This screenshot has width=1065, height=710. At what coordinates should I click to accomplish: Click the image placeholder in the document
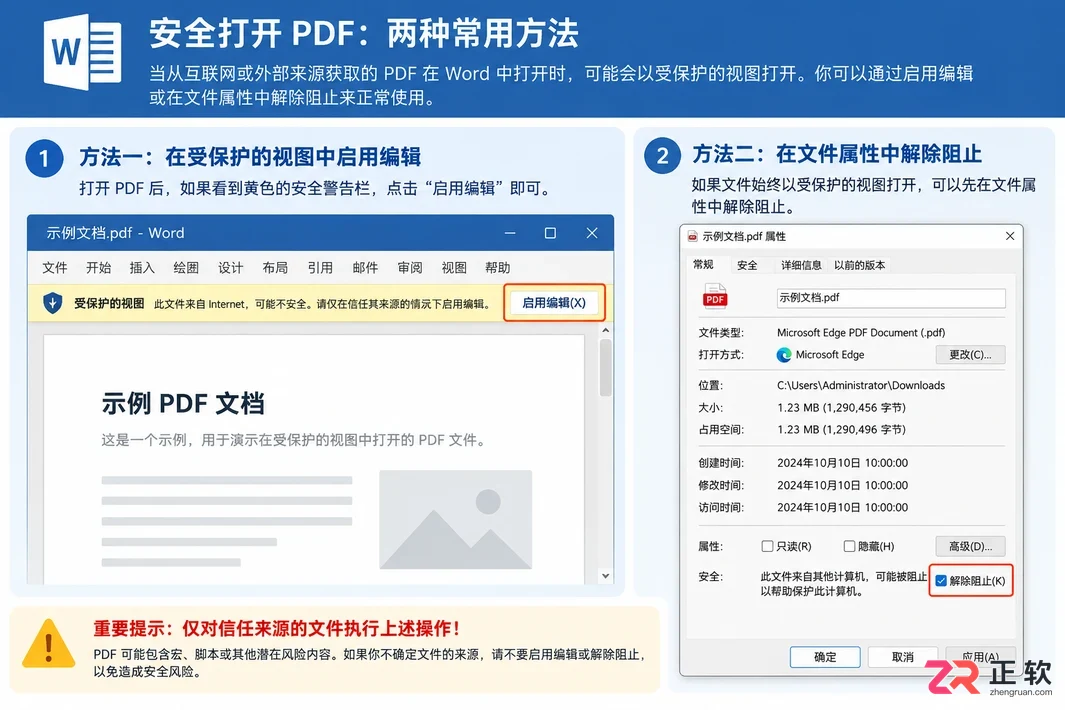(x=455, y=519)
